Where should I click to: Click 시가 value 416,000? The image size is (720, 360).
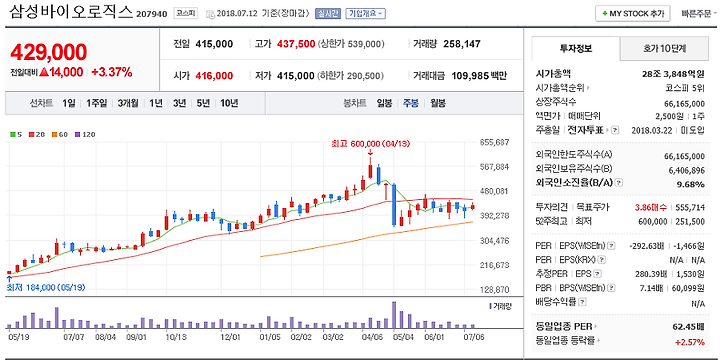point(214,76)
